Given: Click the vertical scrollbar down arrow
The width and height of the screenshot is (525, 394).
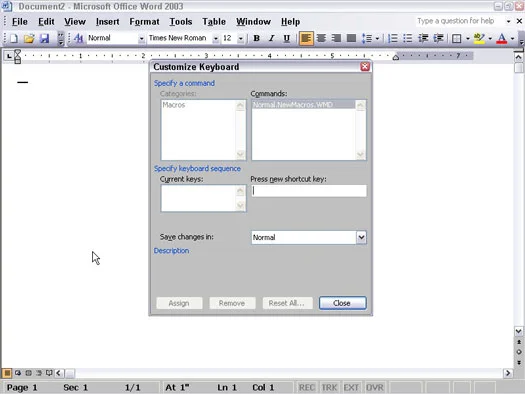Looking at the screenshot, I should coord(519,331).
